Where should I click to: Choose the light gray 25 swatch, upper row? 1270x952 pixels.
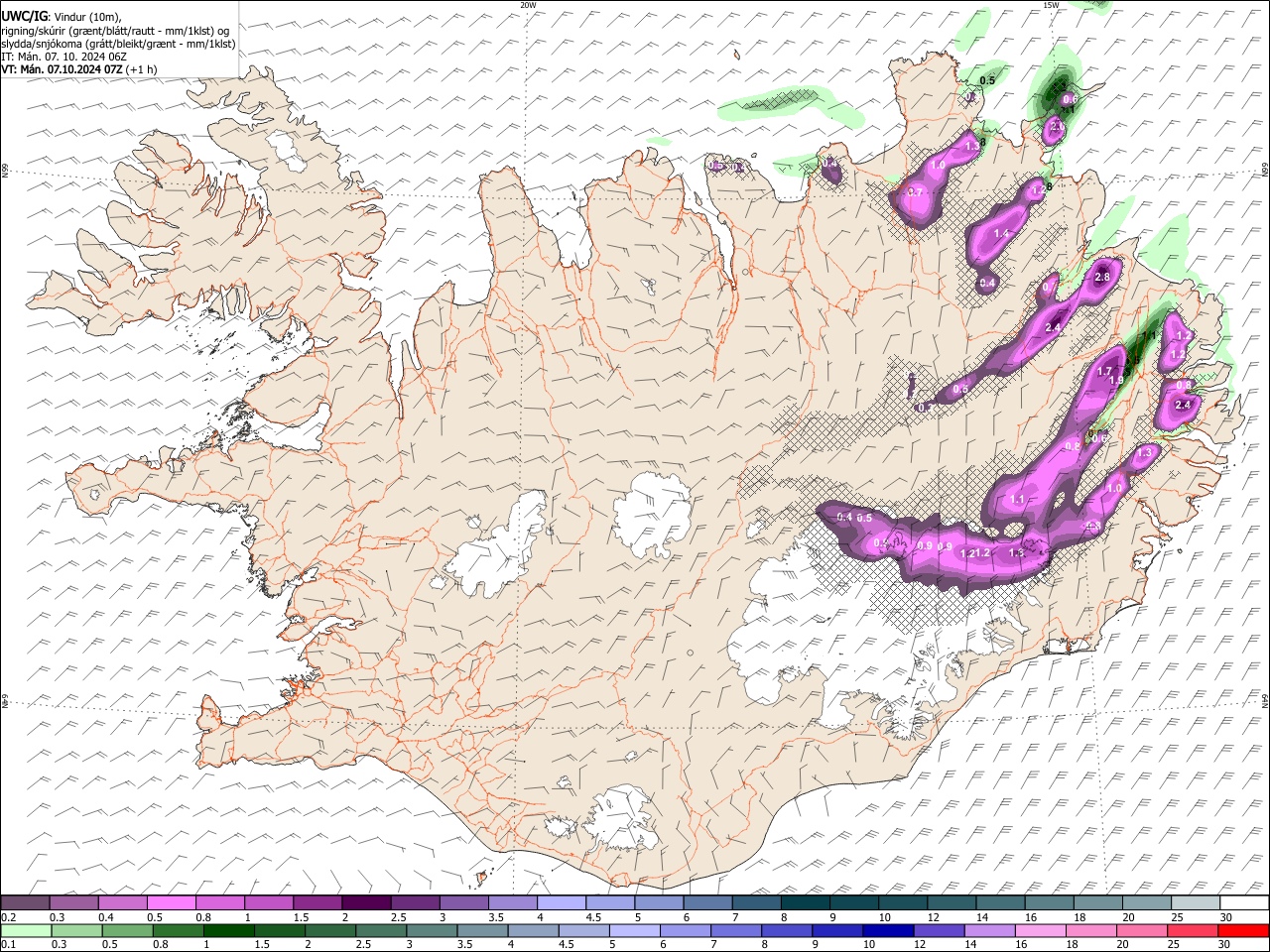click(x=1196, y=903)
